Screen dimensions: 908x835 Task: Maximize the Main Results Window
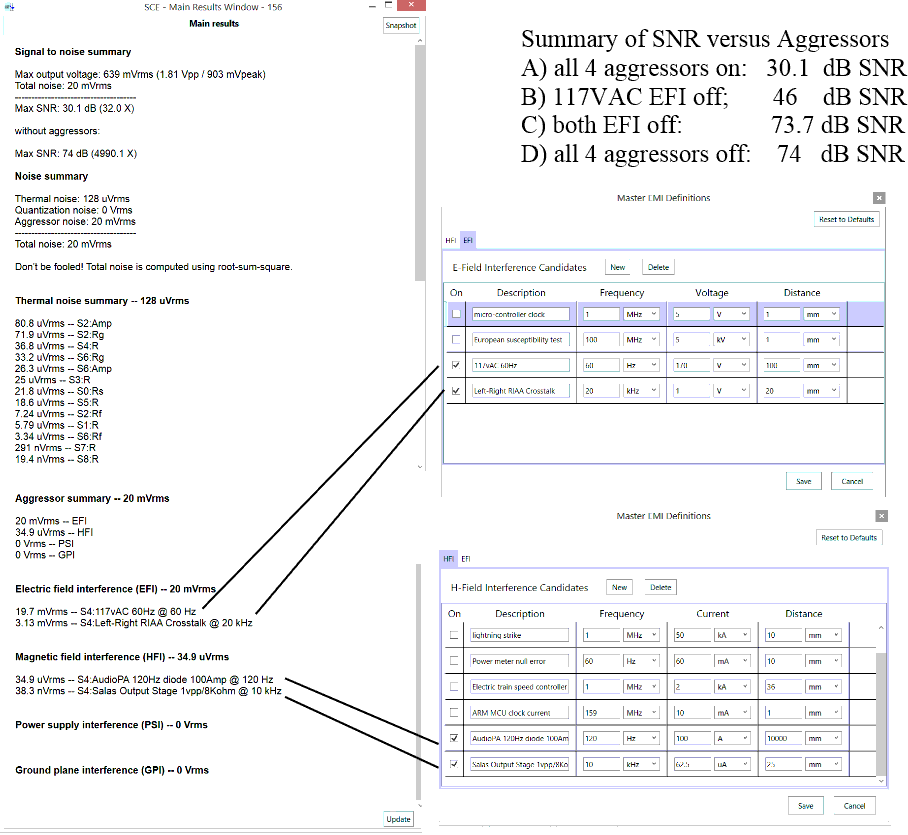[389, 5]
